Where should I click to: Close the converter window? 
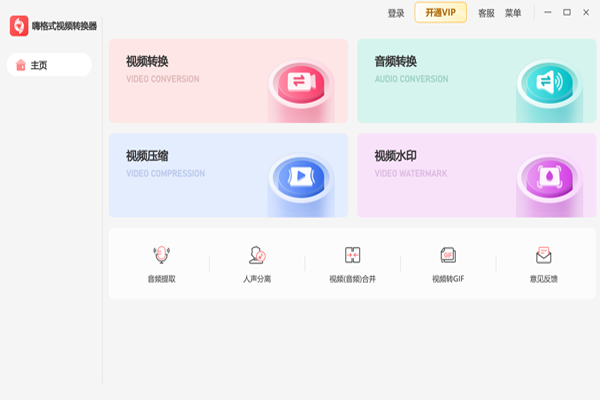pyautogui.click(x=586, y=12)
